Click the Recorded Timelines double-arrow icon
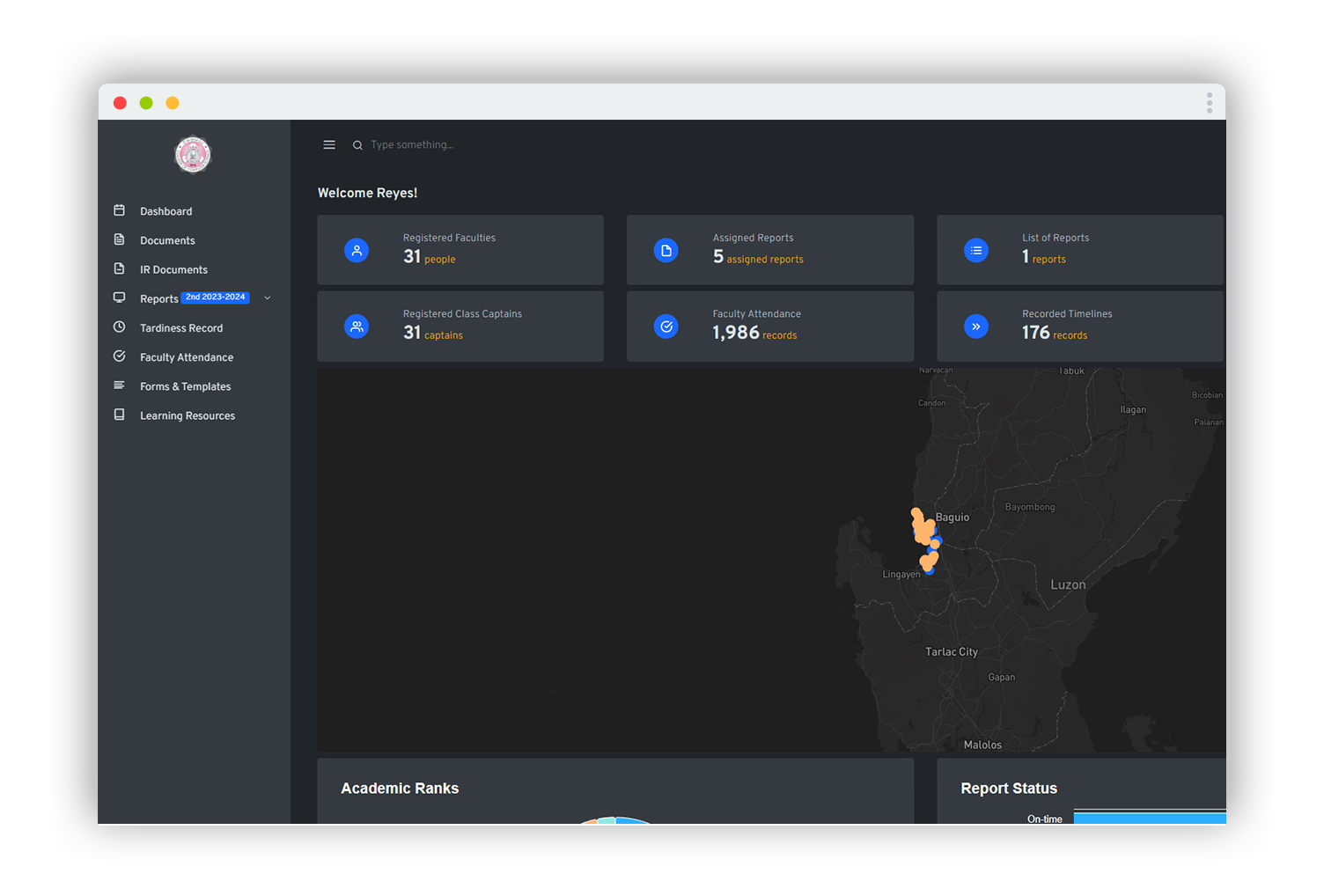1324x896 pixels. coord(976,327)
